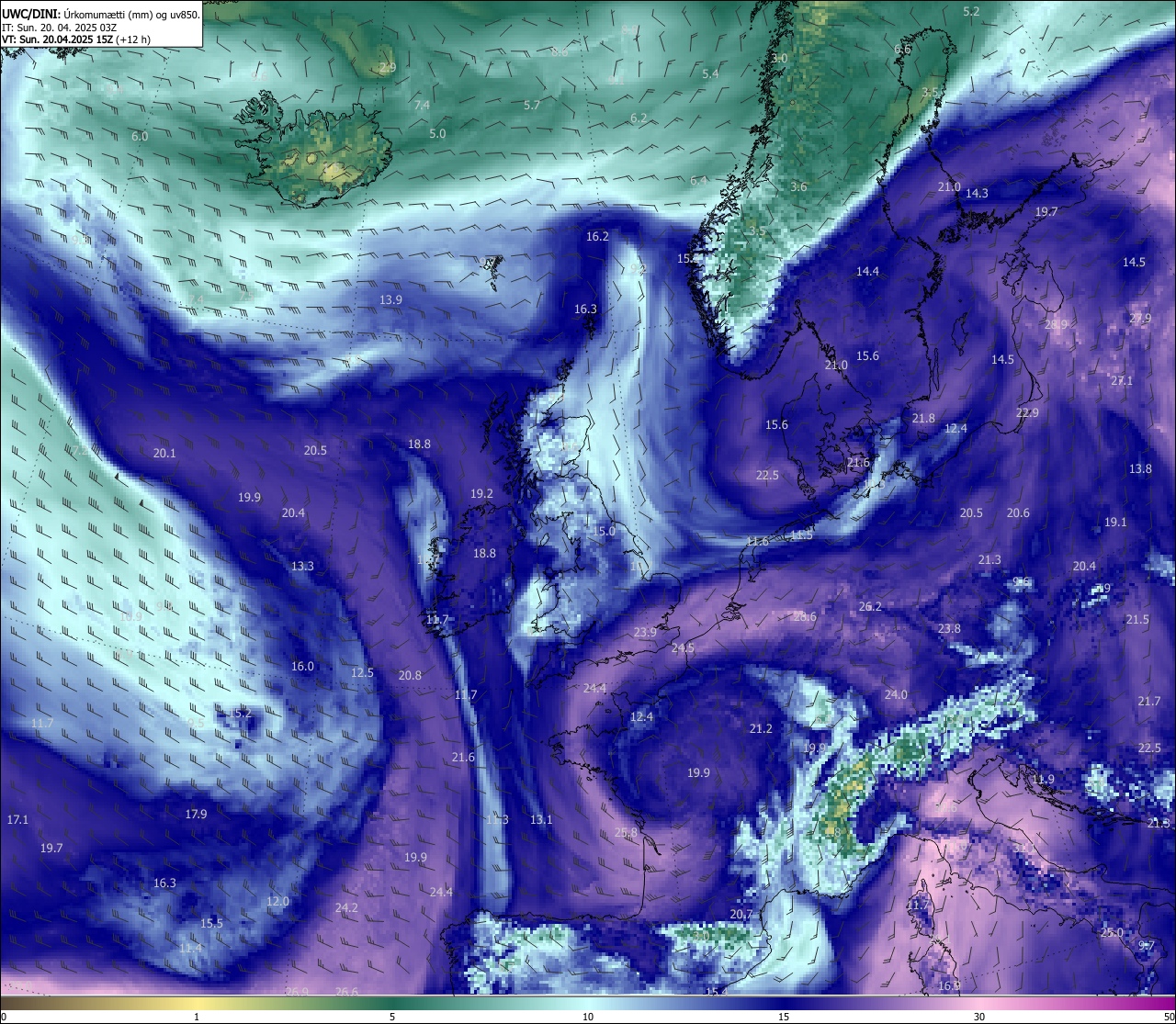Image resolution: width=1176 pixels, height=1024 pixels.
Task: Click the map value '13.1' in the Bay of Biscay
Action: tap(541, 819)
